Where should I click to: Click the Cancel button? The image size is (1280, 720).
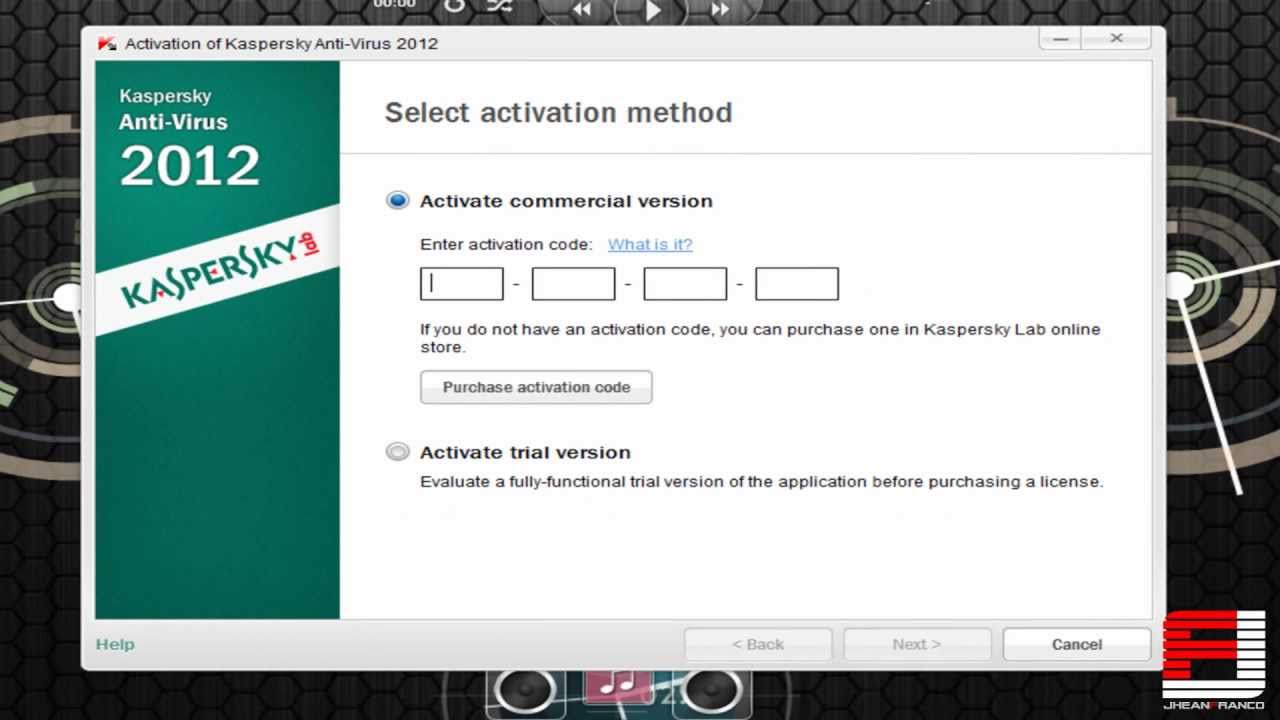coord(1077,644)
